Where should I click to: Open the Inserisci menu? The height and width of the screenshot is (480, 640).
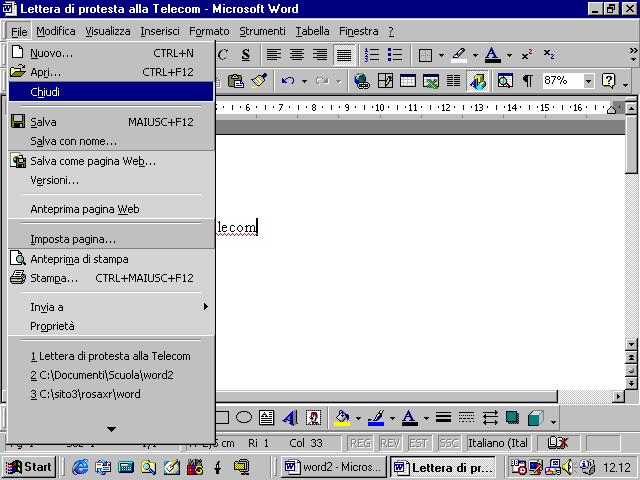click(x=160, y=31)
